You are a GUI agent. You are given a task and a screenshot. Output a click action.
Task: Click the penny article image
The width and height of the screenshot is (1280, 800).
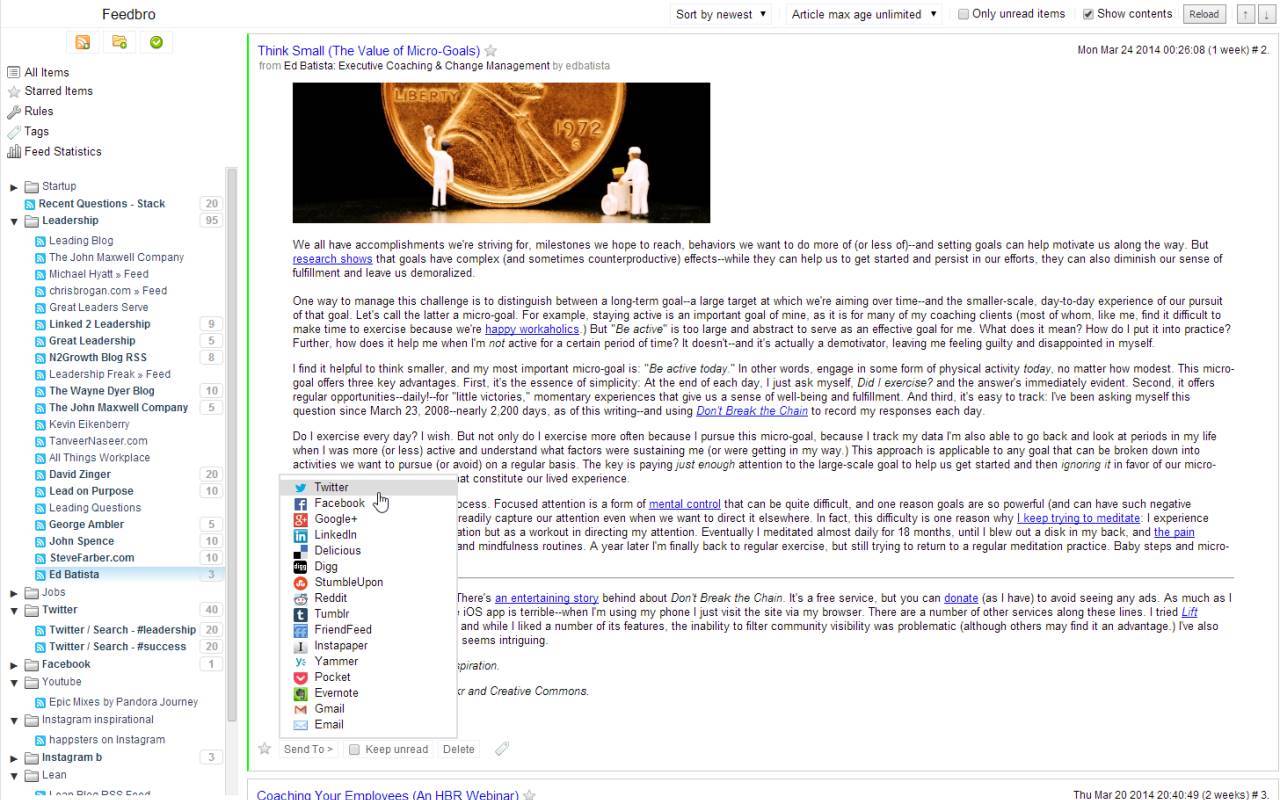coord(501,152)
